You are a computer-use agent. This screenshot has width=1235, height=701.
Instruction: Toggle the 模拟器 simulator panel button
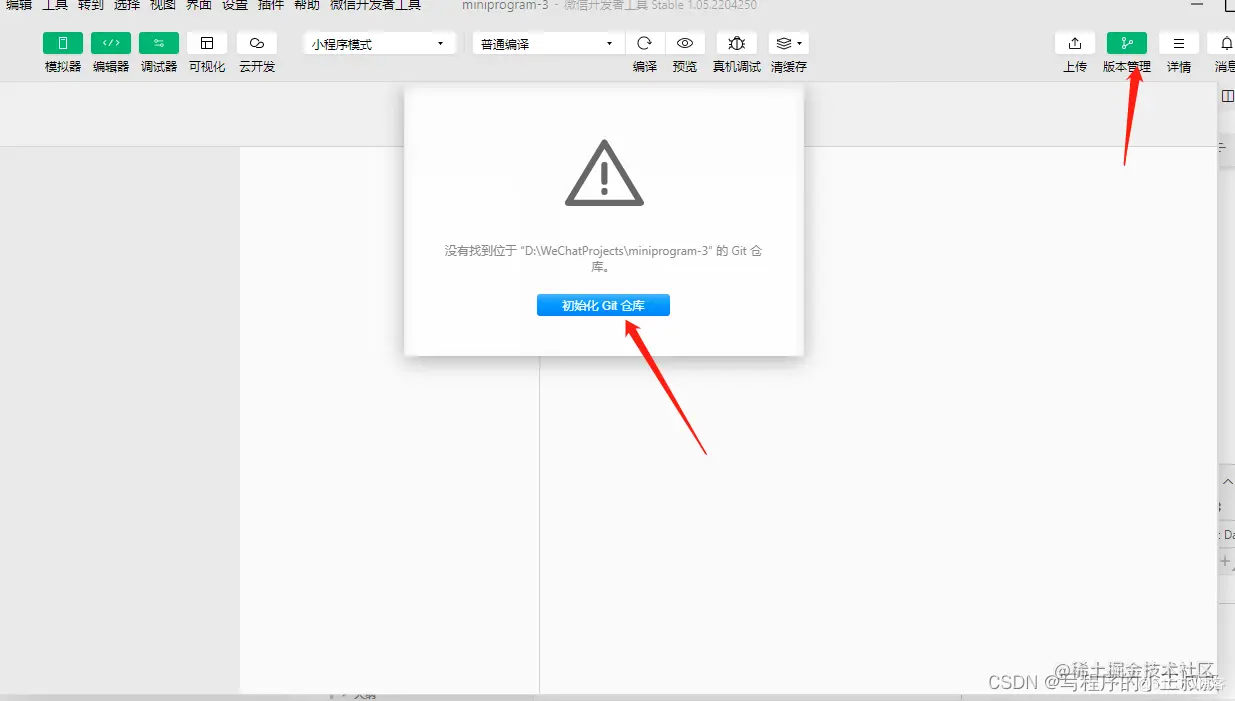point(63,43)
